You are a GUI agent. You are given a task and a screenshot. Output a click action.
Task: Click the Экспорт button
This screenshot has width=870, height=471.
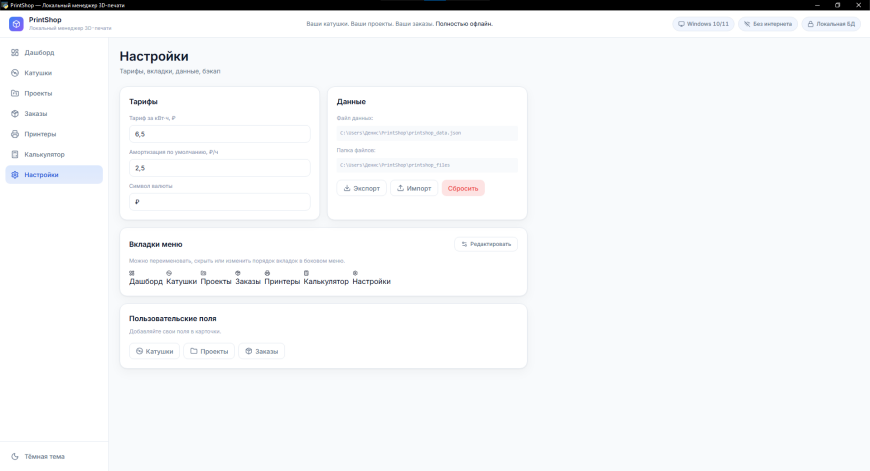[361, 188]
